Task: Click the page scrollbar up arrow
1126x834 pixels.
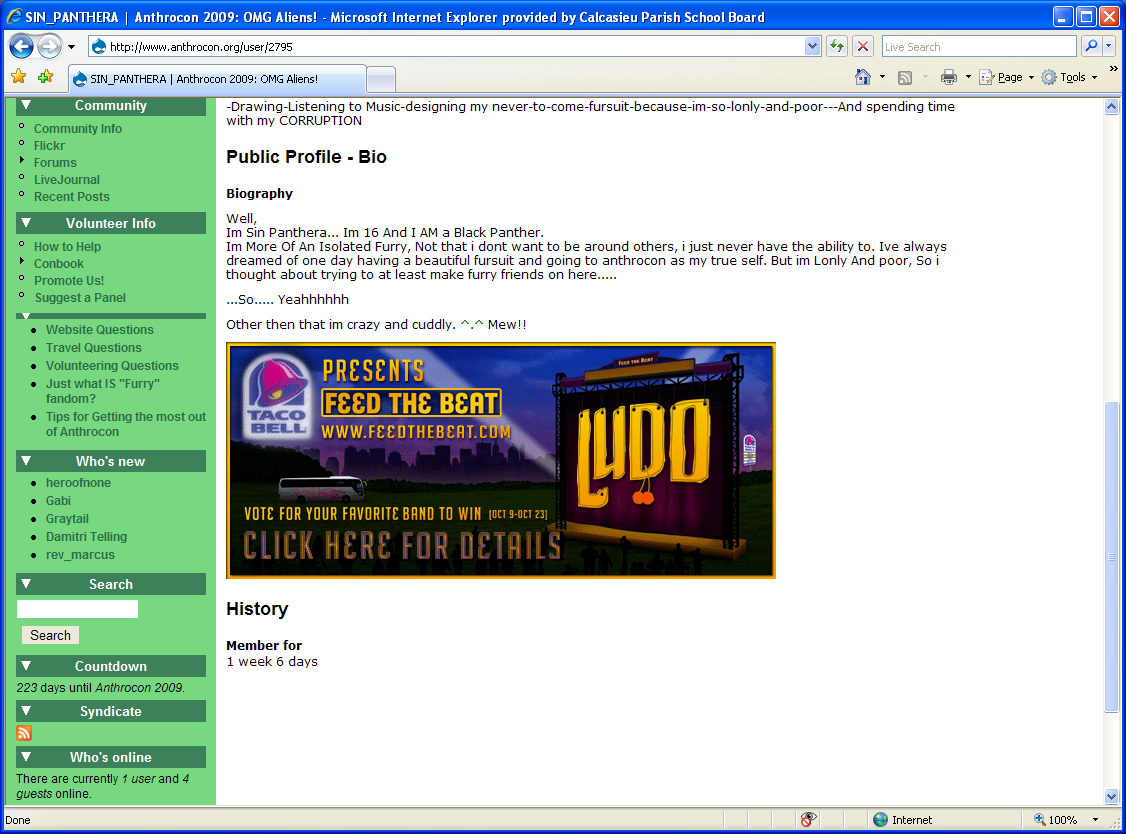Action: pos(1112,107)
